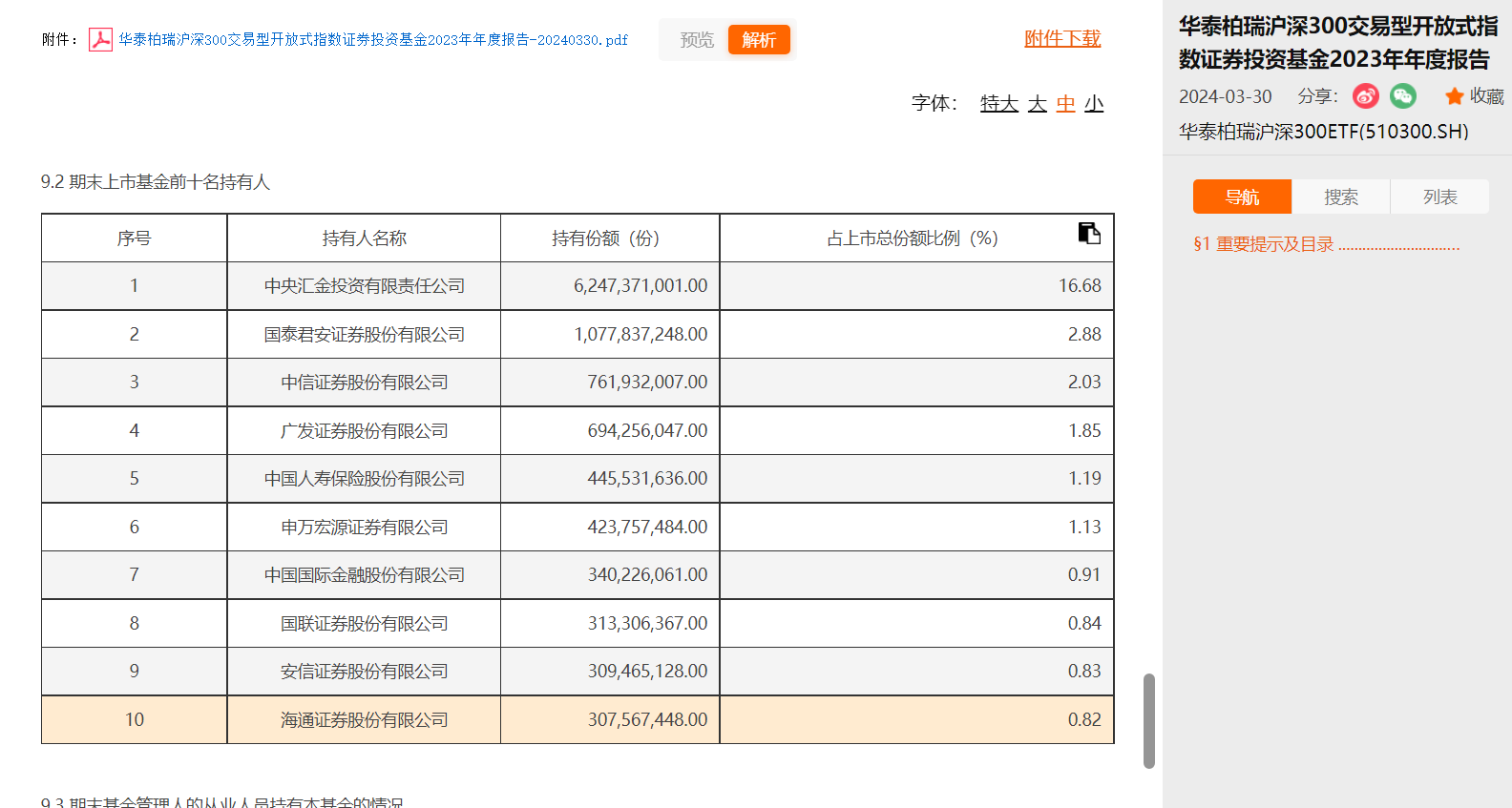The width and height of the screenshot is (1512, 808).
Task: Open the 附件下载 attachment download link
Action: (x=1062, y=38)
